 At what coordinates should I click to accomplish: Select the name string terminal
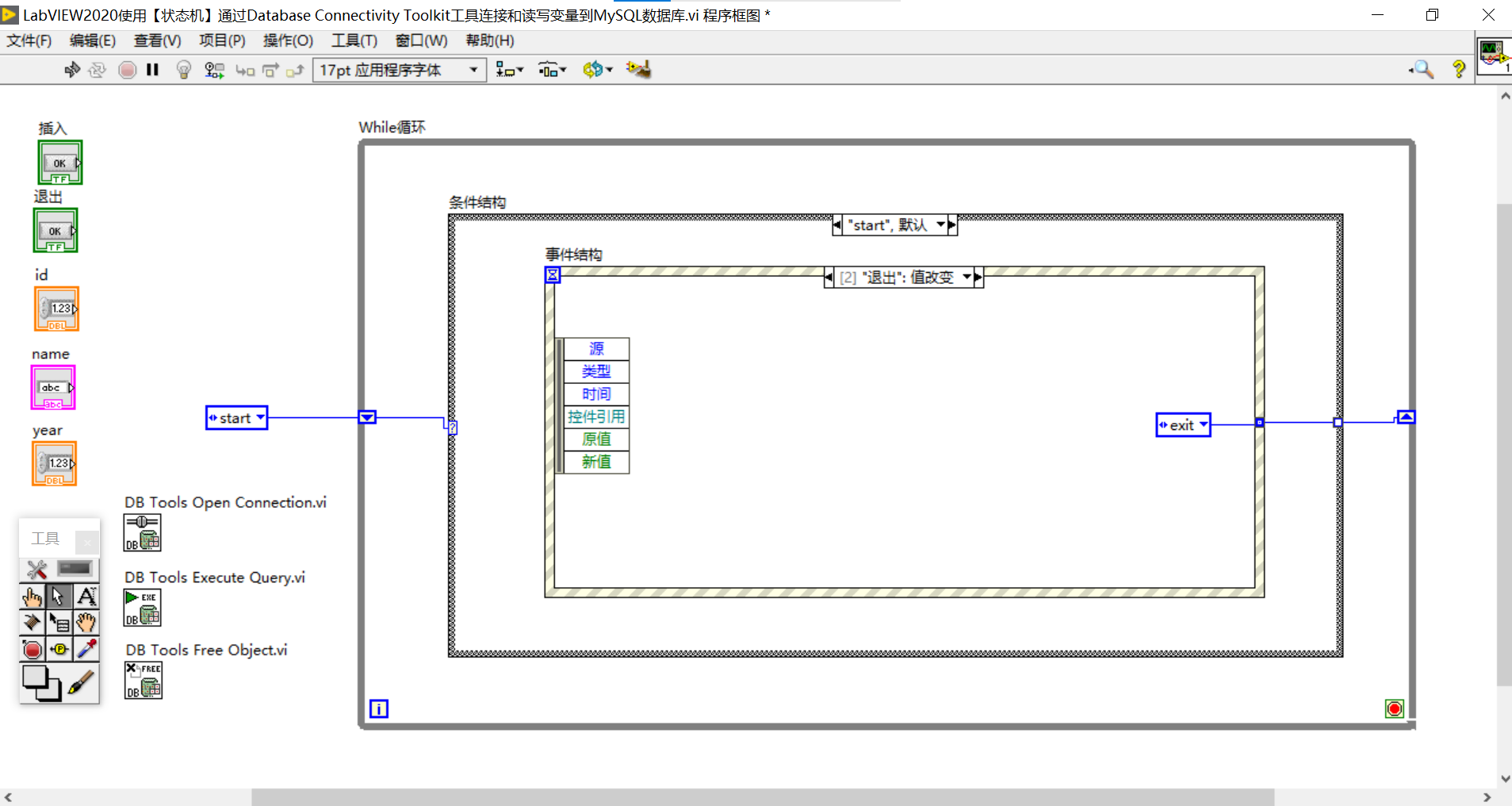[x=53, y=387]
